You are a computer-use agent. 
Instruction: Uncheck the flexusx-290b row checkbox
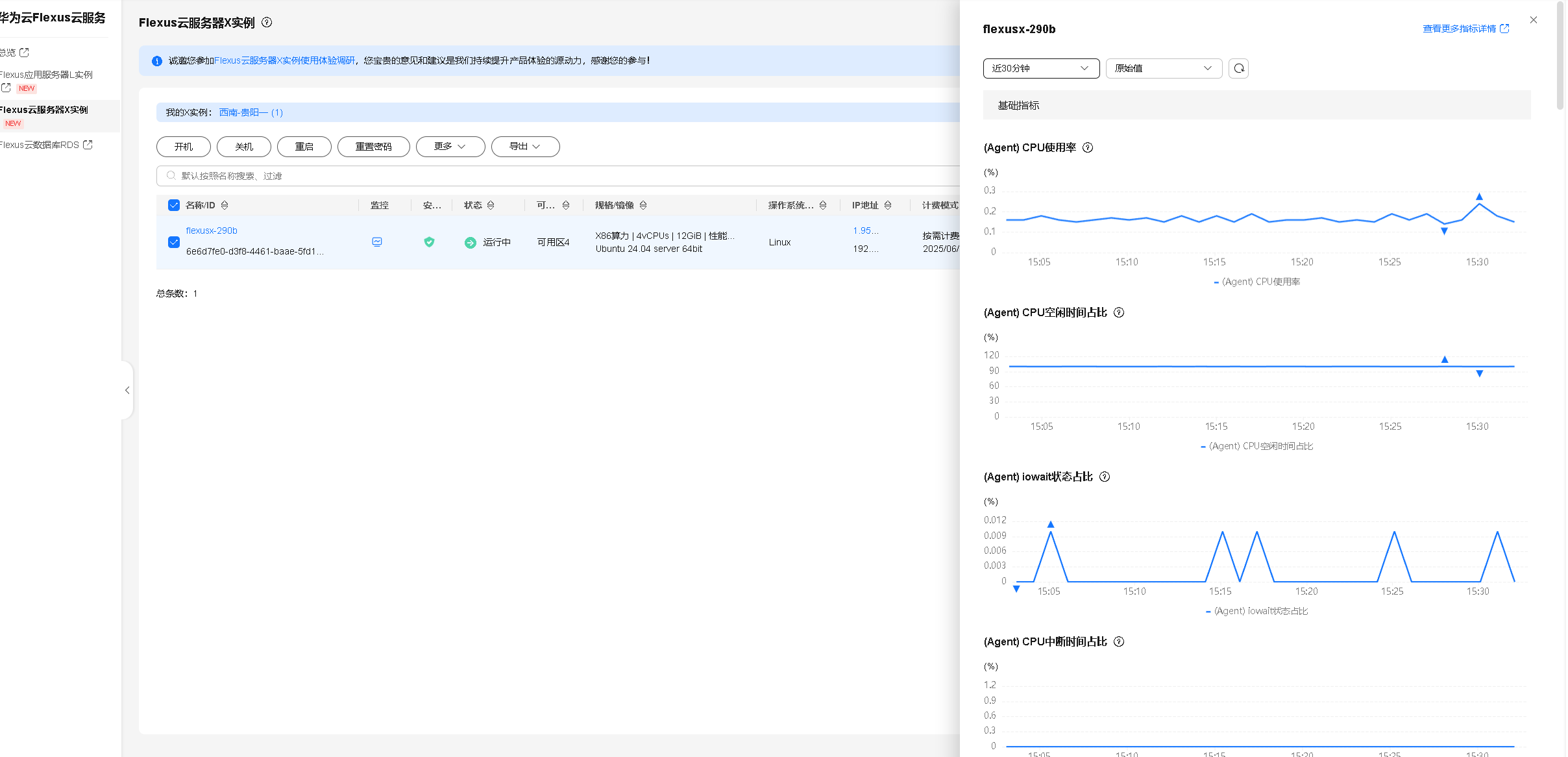pos(174,242)
